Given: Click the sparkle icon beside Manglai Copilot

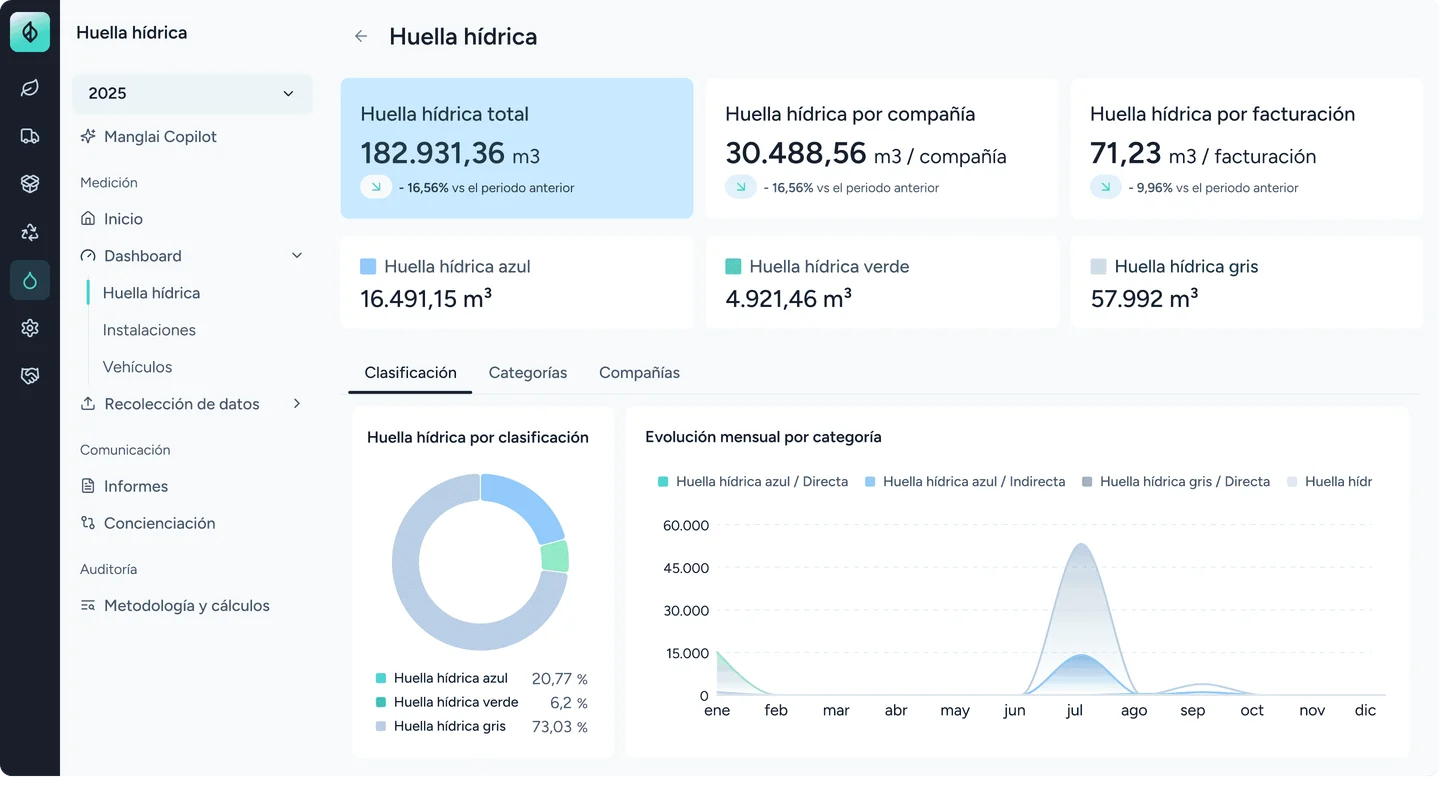Looking at the screenshot, I should point(88,136).
